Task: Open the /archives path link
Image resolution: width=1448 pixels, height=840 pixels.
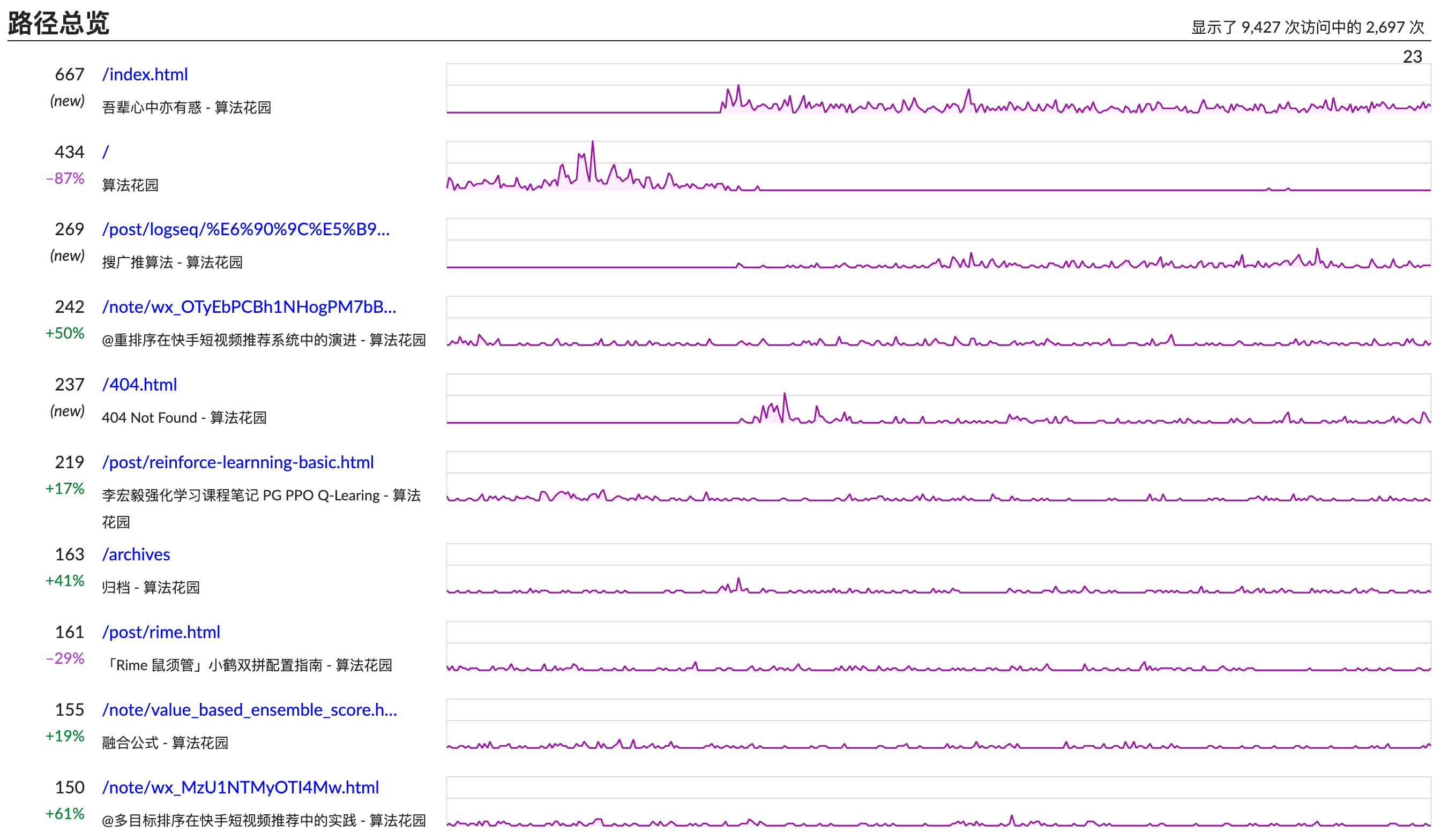Action: 136,555
